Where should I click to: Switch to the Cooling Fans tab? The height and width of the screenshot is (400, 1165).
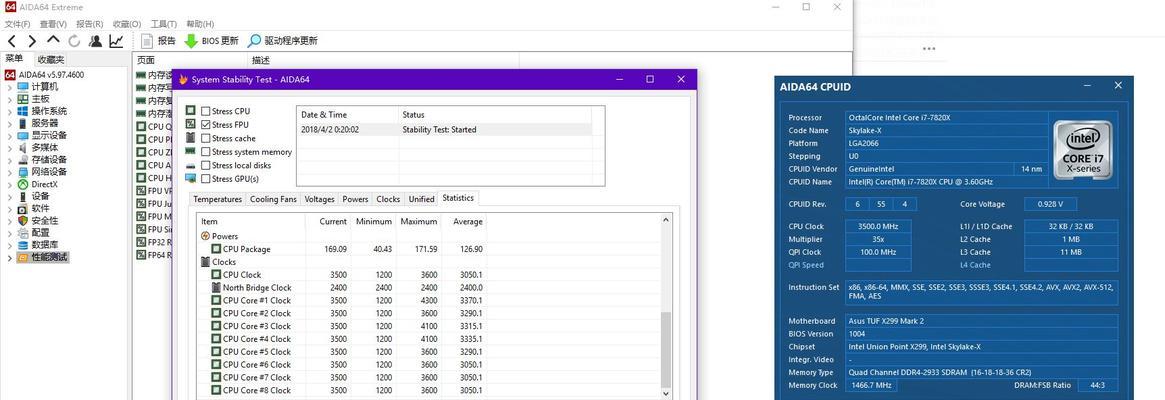[x=273, y=199]
